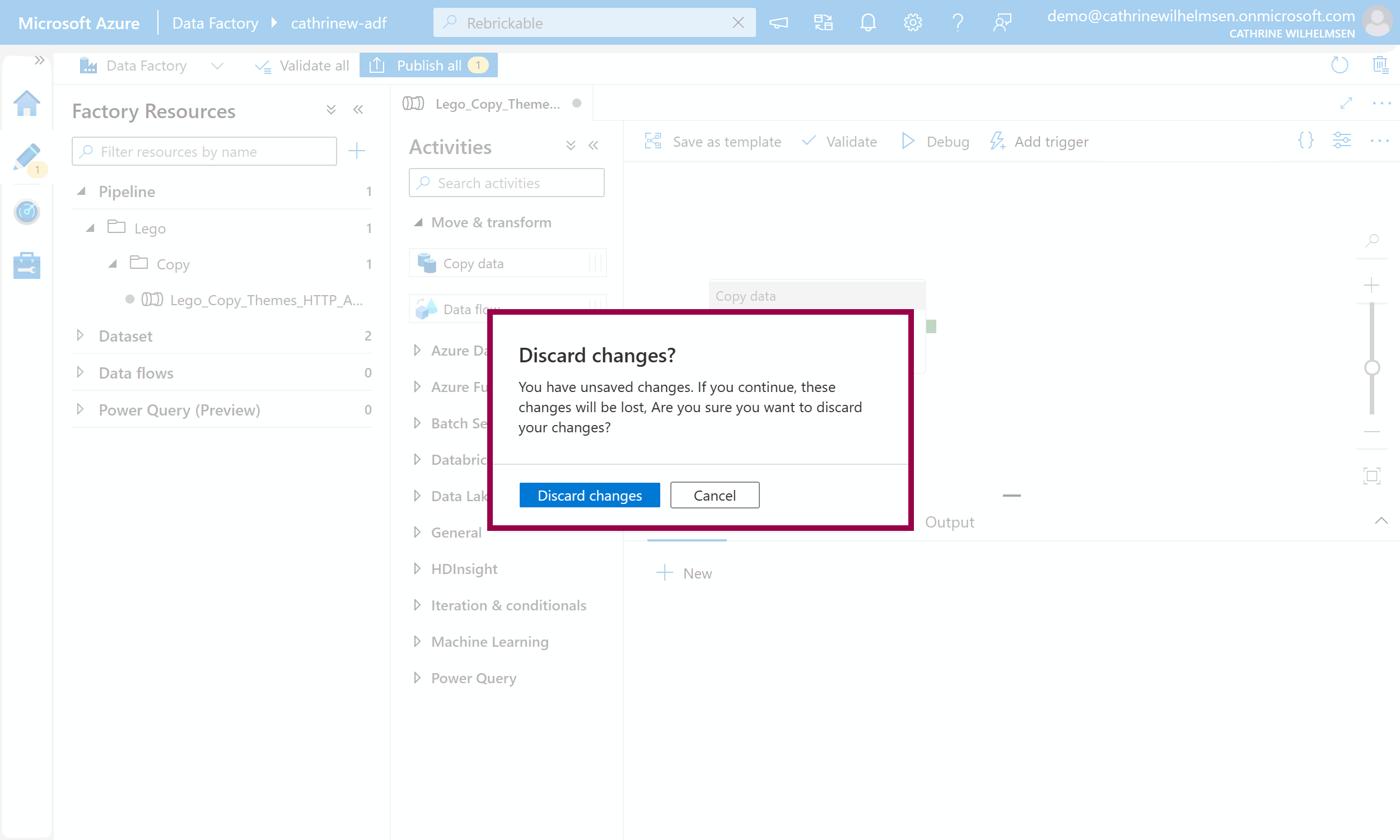Click the canvas zoom slider handle

pyautogui.click(x=1371, y=368)
